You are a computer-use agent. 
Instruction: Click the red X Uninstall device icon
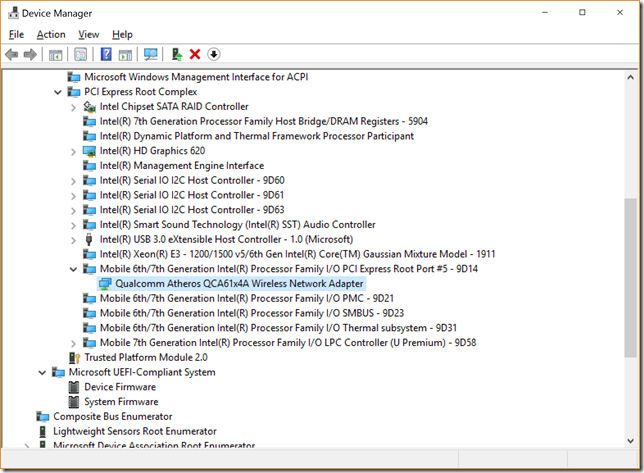coord(195,54)
